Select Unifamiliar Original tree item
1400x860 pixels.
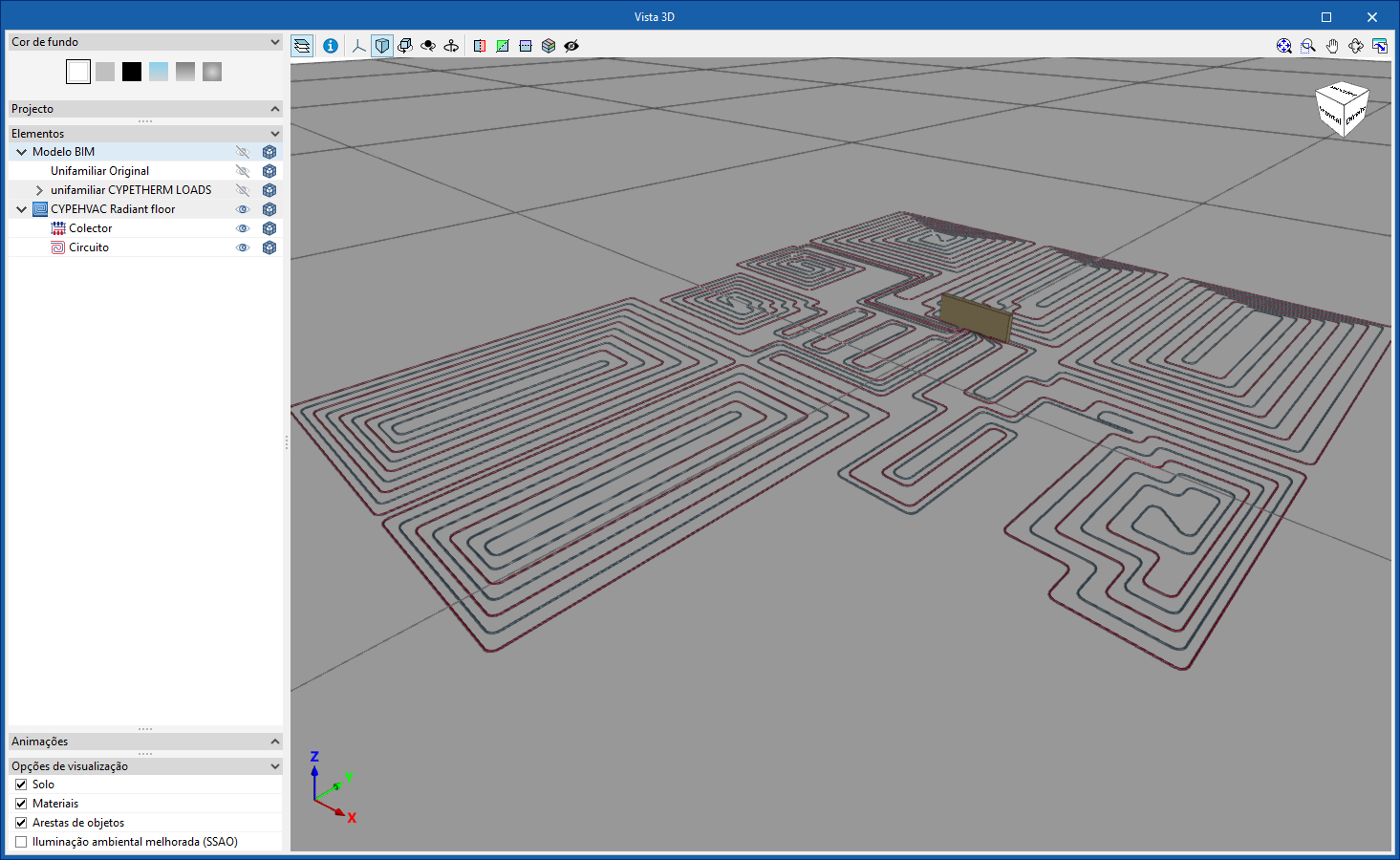(99, 171)
